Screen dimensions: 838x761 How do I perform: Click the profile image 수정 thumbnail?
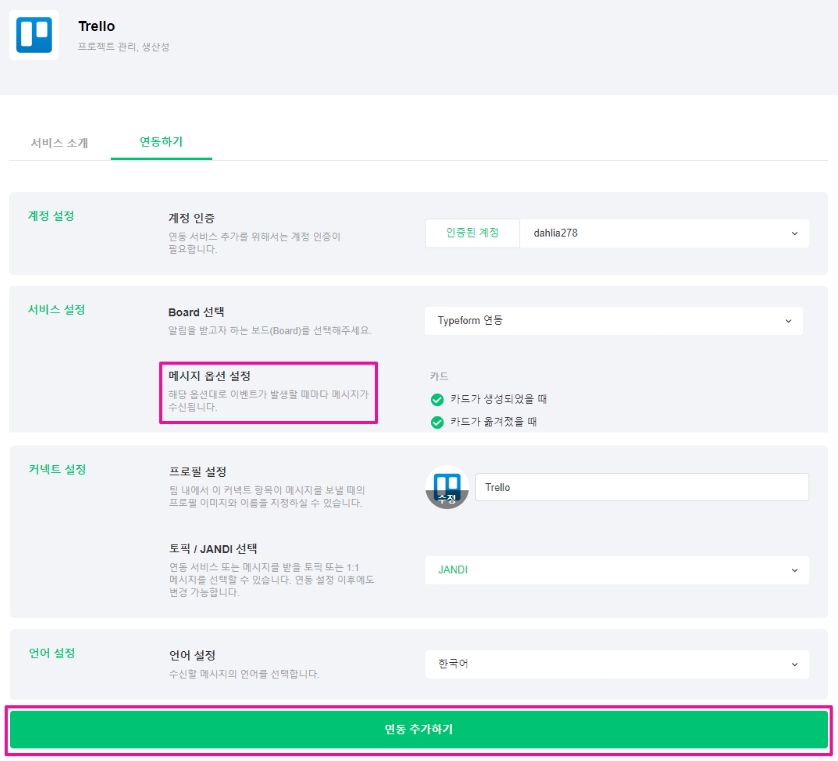click(447, 488)
